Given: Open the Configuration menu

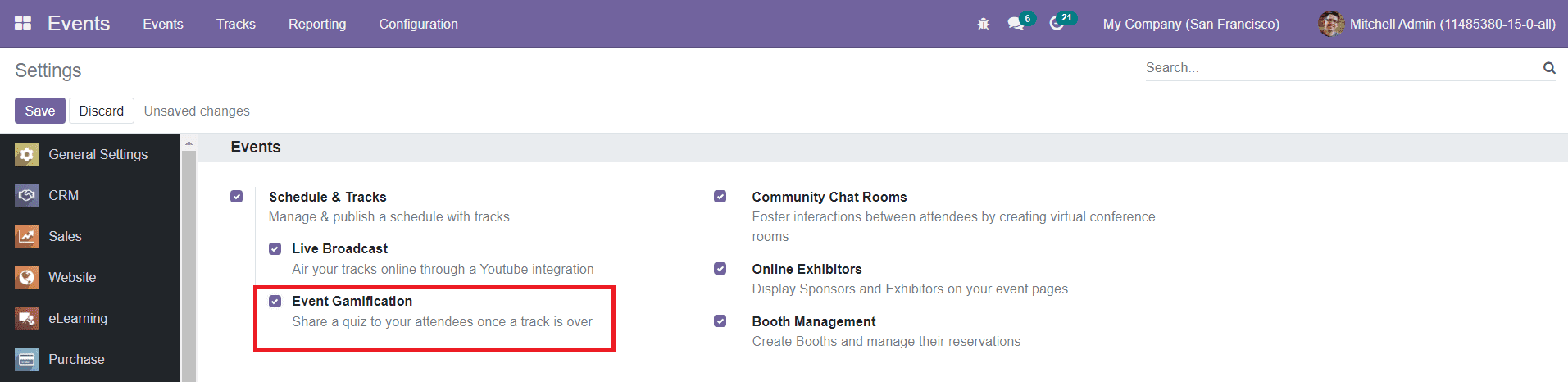Looking at the screenshot, I should [x=418, y=24].
